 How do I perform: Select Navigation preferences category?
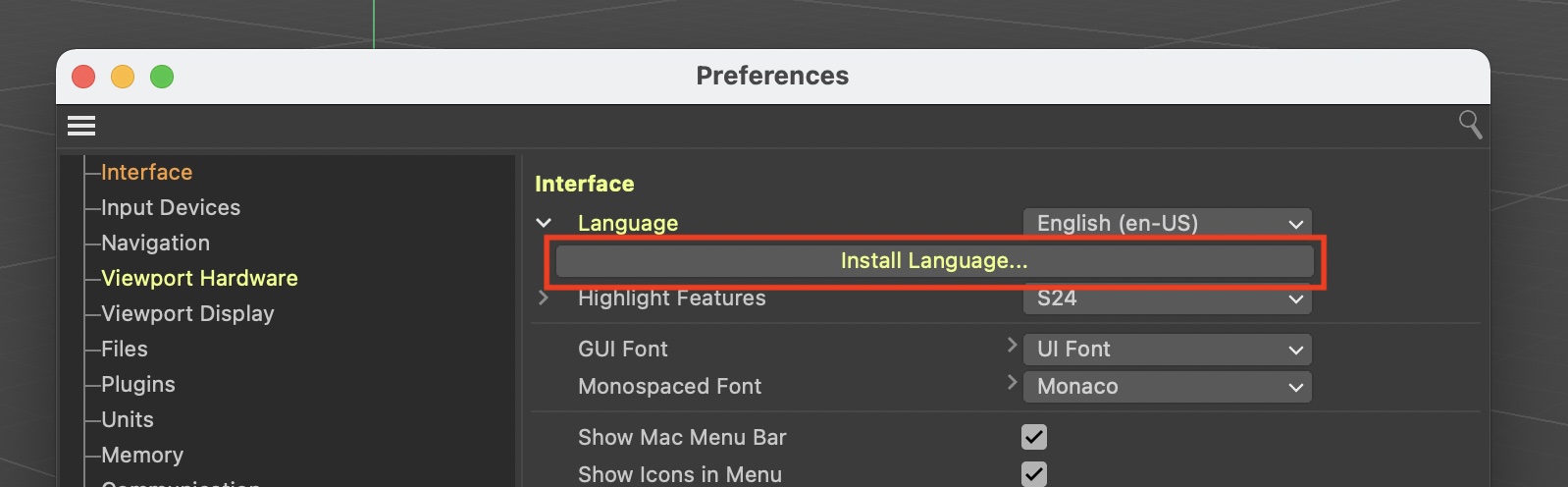[155, 243]
